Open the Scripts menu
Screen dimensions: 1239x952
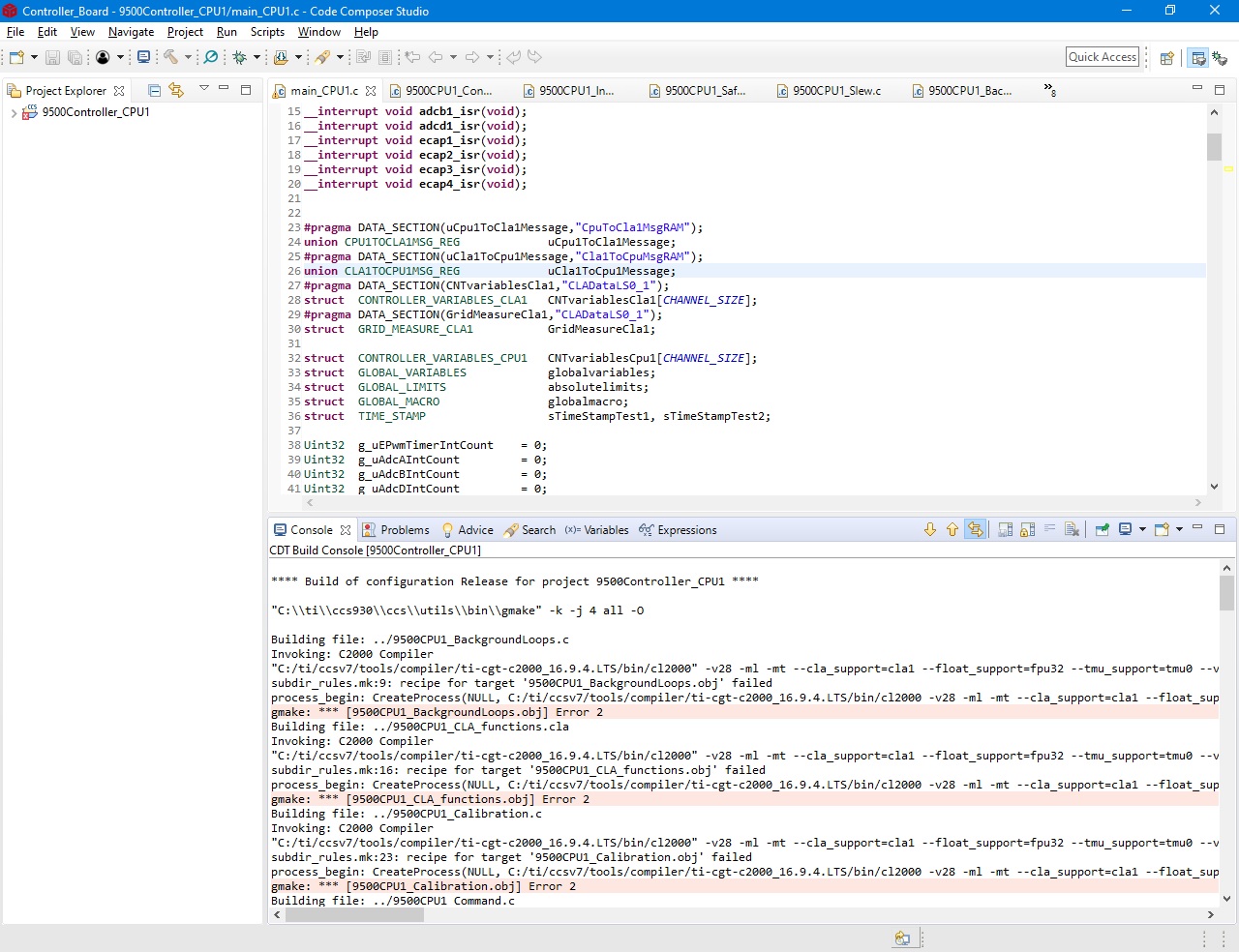click(x=267, y=32)
